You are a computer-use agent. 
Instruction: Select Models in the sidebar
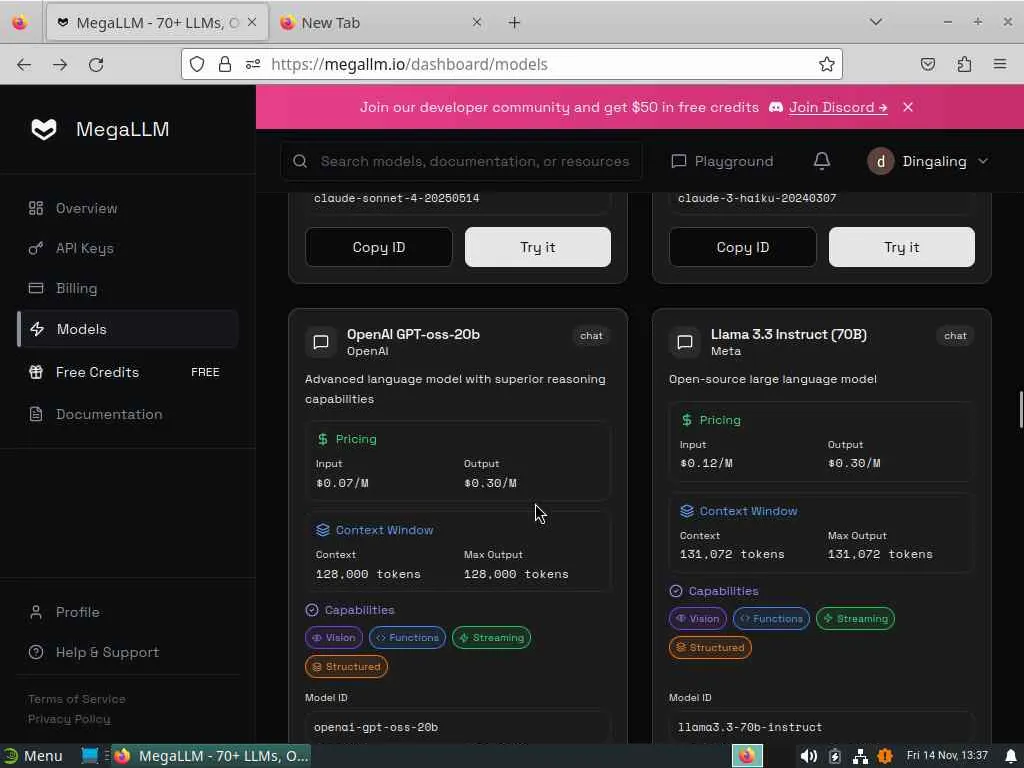click(128, 329)
